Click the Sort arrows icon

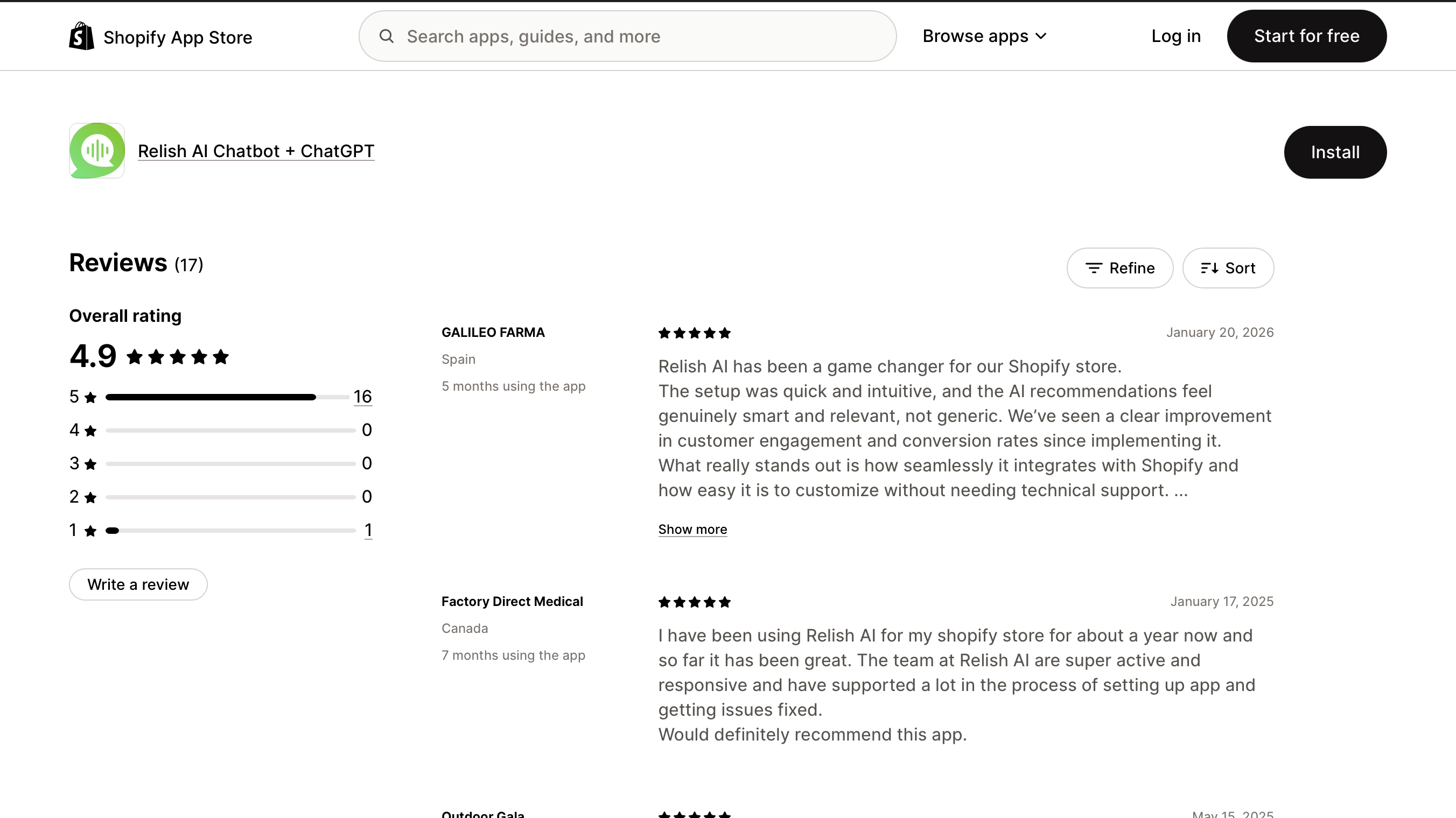pos(1209,268)
